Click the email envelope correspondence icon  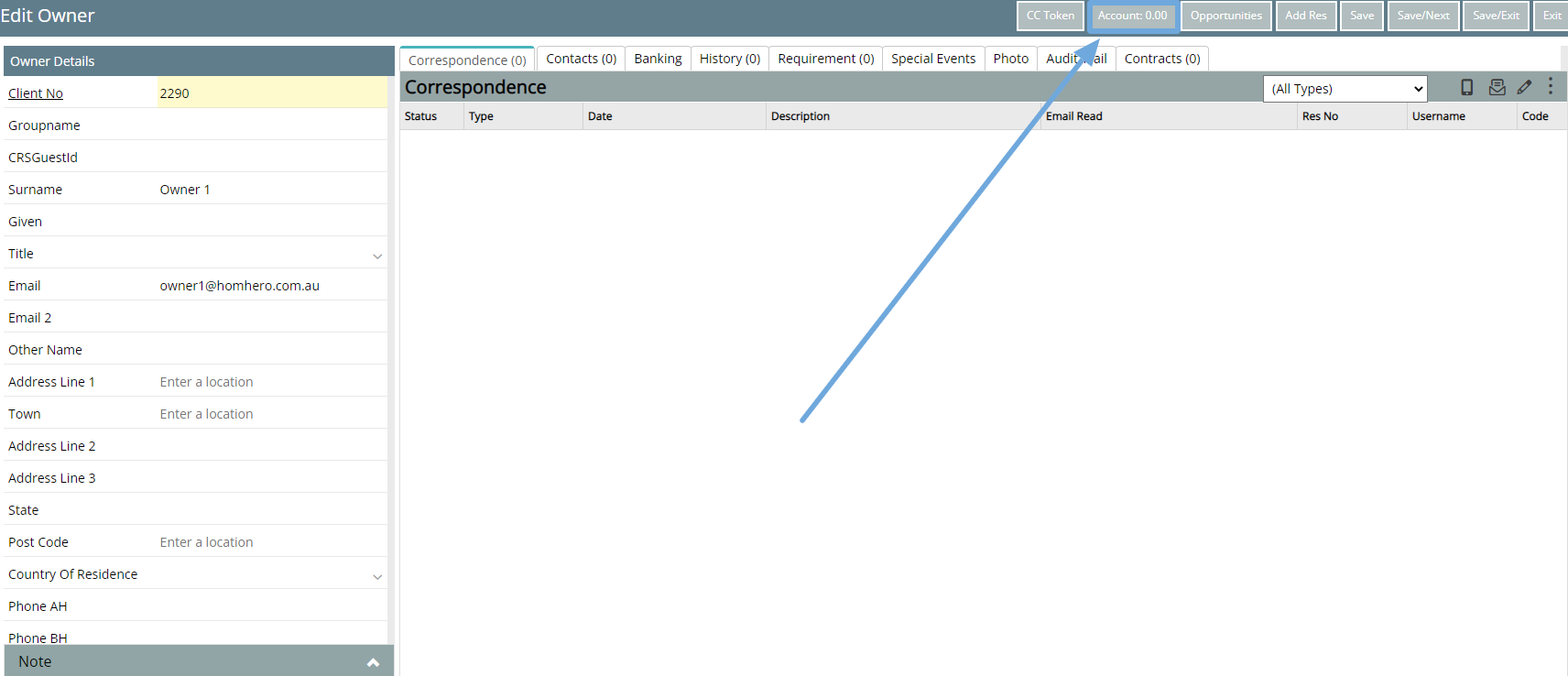point(1497,87)
